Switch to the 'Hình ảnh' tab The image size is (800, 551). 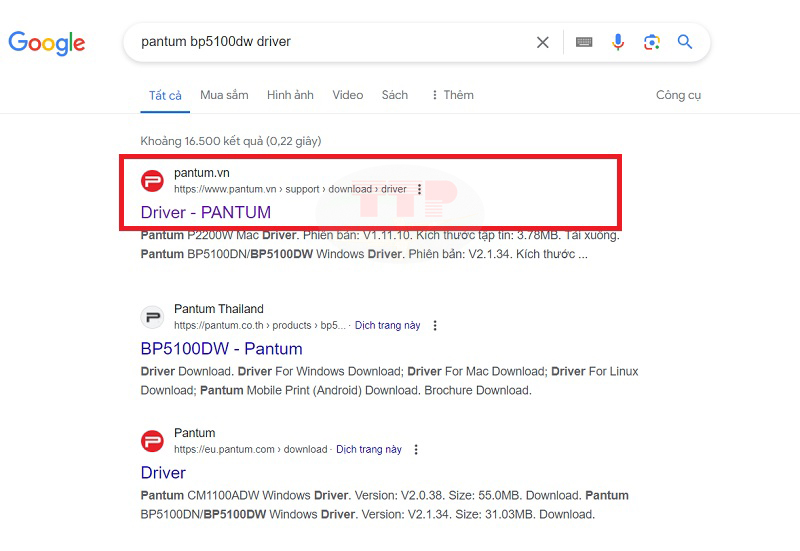tap(290, 95)
